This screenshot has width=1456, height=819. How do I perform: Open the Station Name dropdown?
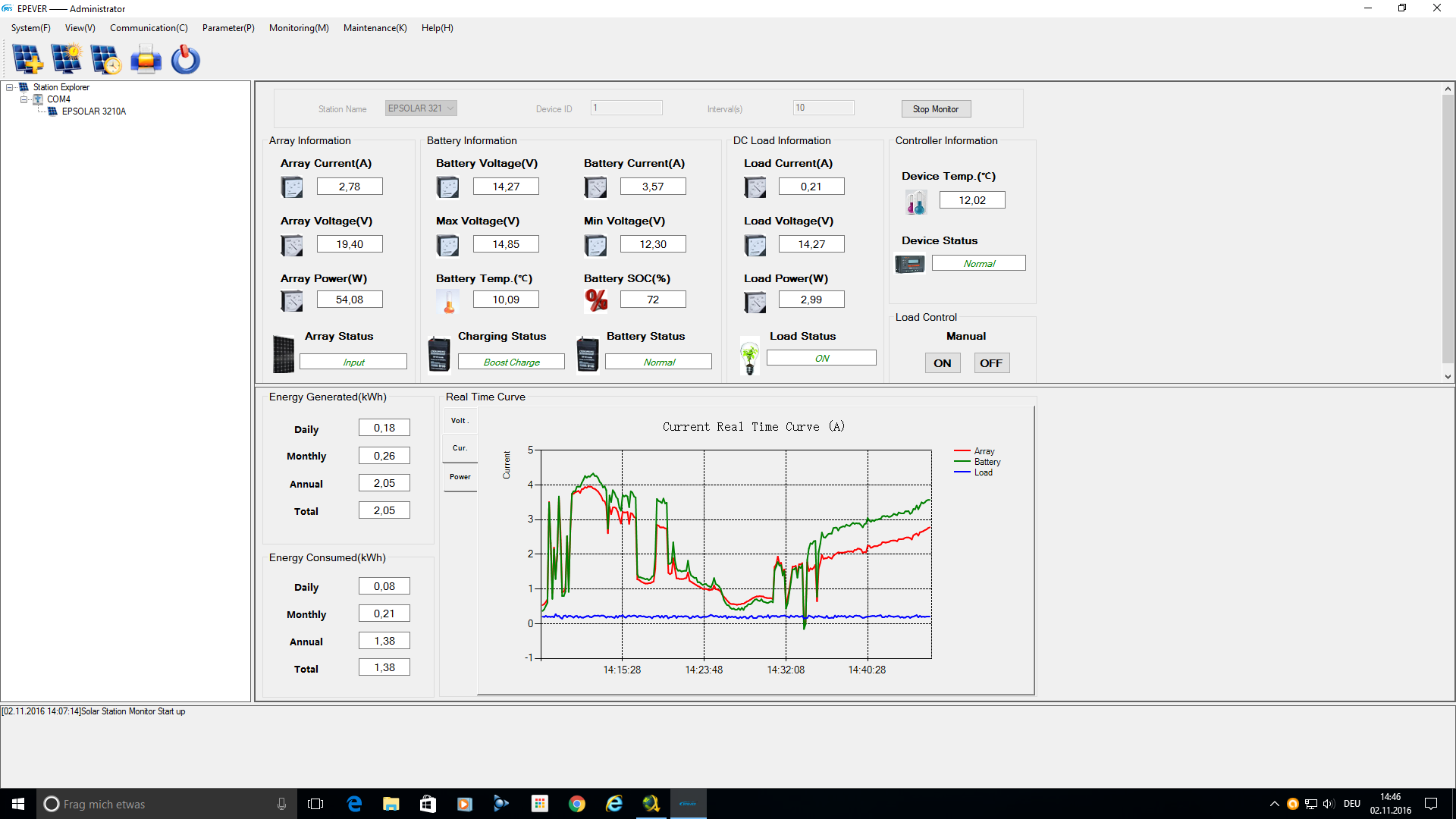coord(450,108)
